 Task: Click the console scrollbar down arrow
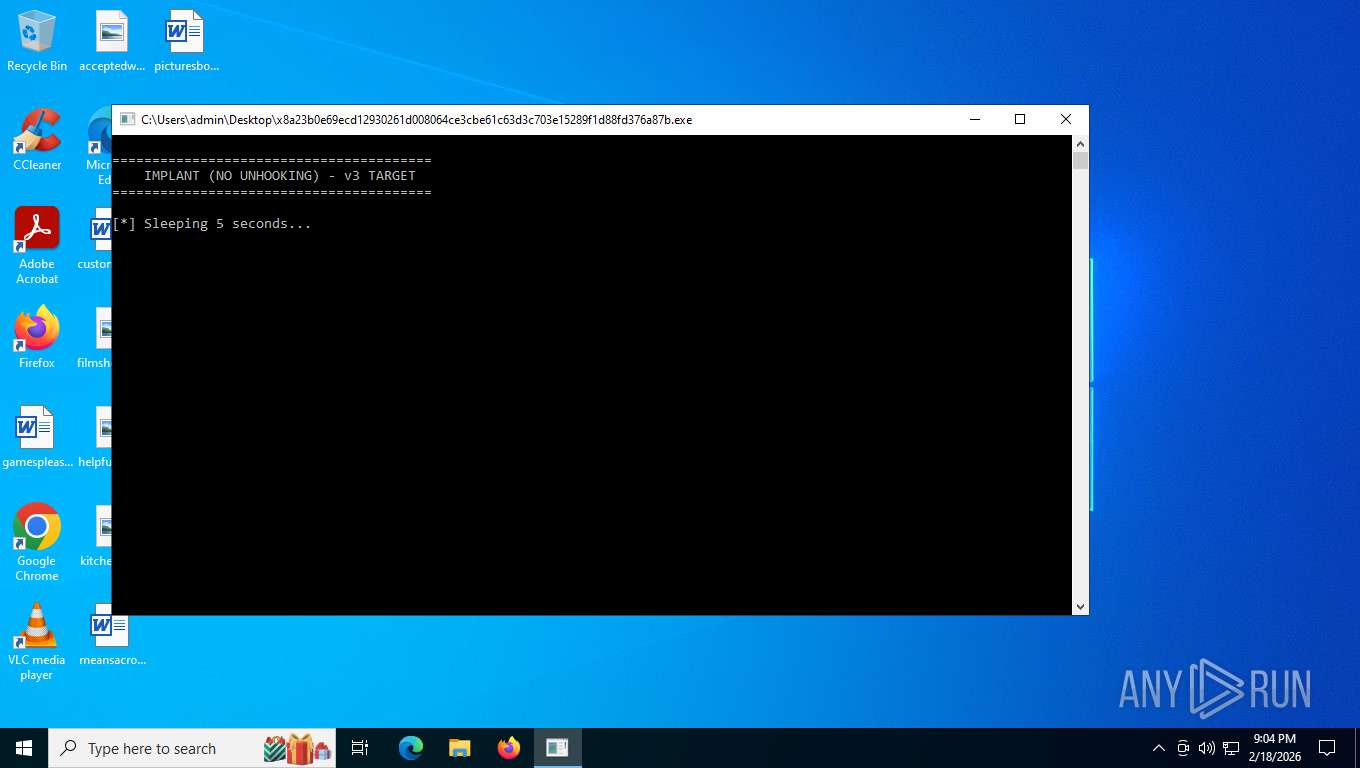click(x=1080, y=607)
